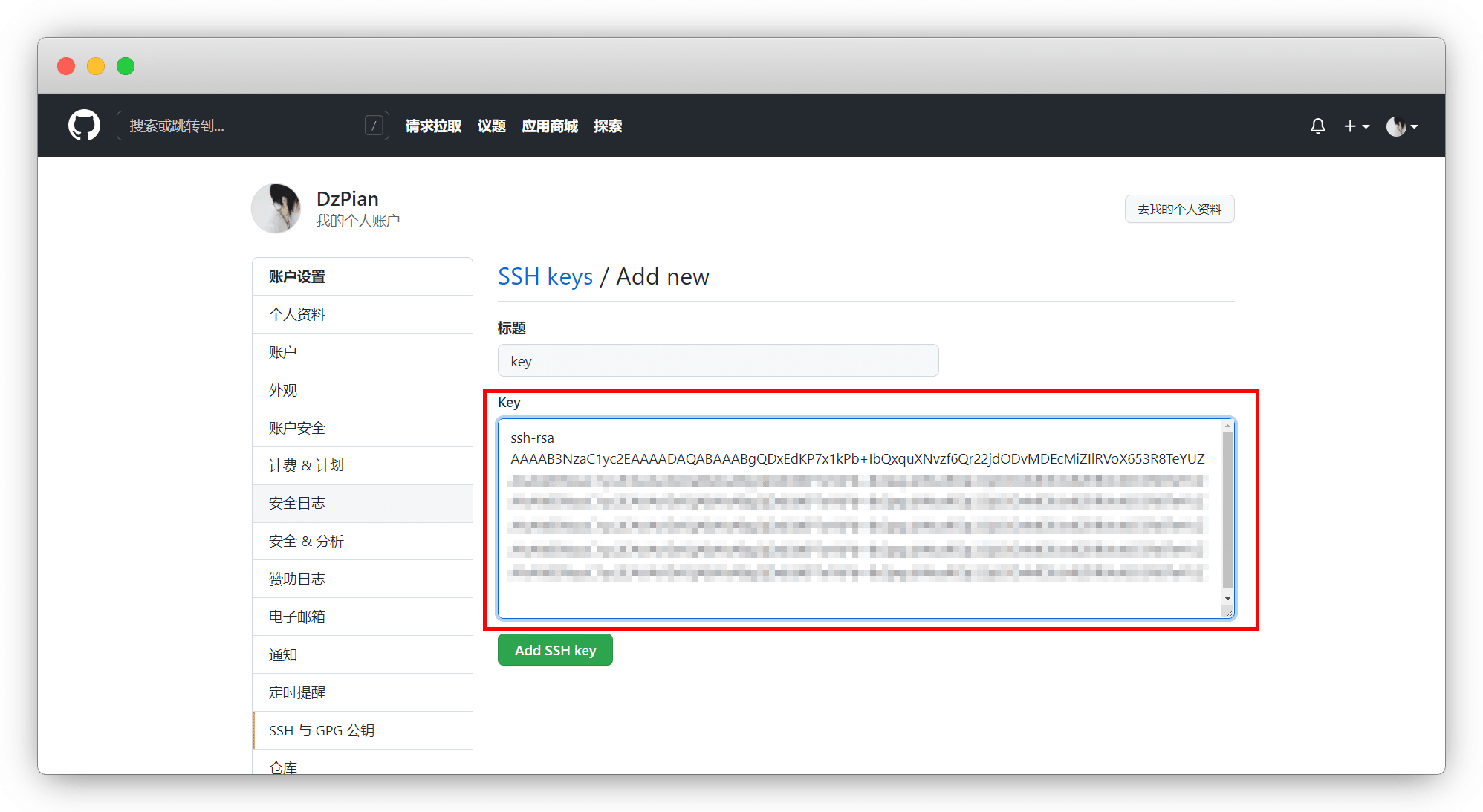Screen dimensions: 1483x812
Task: Open the notifications bell
Action: (1317, 126)
